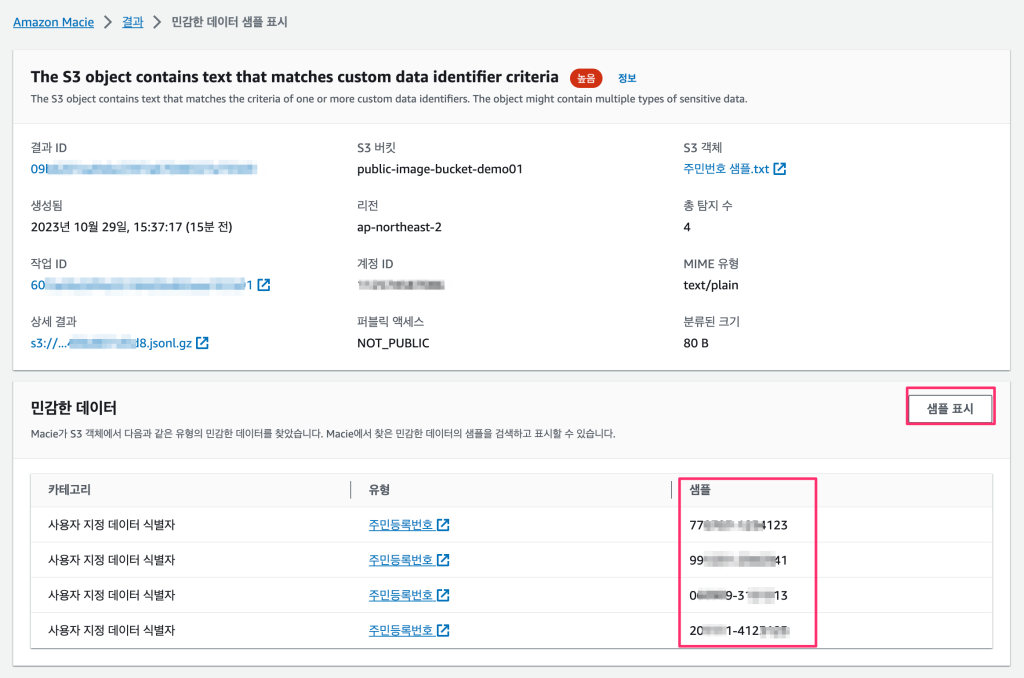The image size is (1024, 678).
Task: Open the 주민번호 샘플.txt S3 object link
Action: (726, 169)
